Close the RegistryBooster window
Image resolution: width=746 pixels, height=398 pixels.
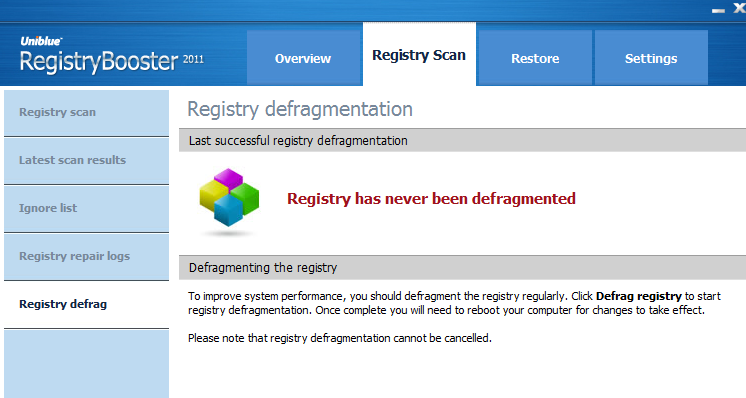[x=740, y=8]
